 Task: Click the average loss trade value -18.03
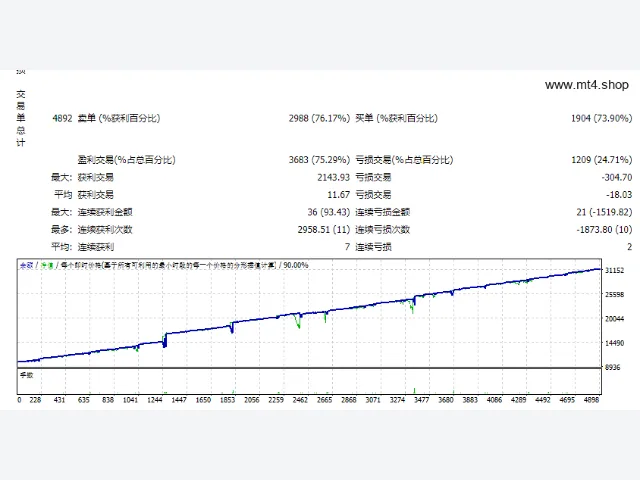click(x=619, y=195)
